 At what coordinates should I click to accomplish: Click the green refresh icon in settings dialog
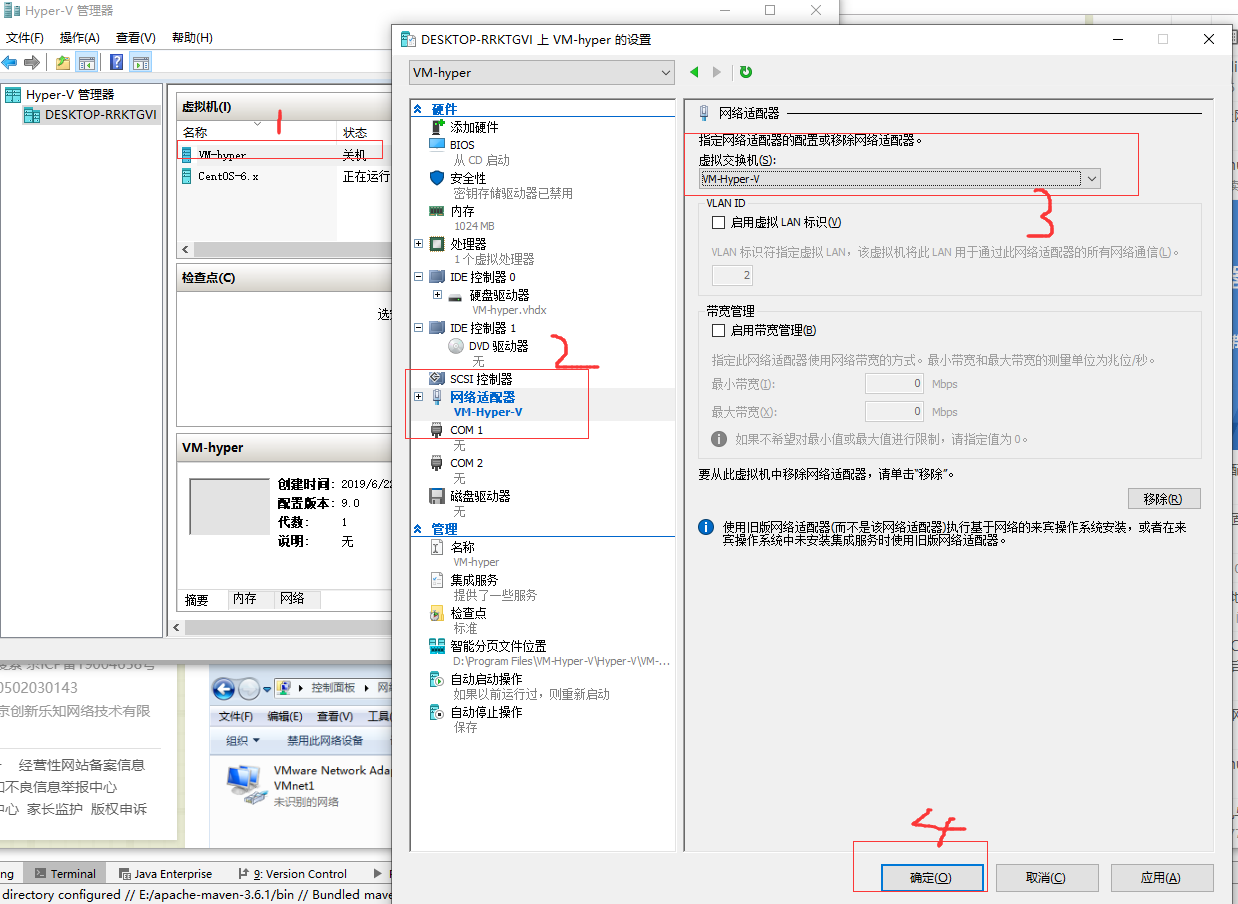tap(745, 72)
